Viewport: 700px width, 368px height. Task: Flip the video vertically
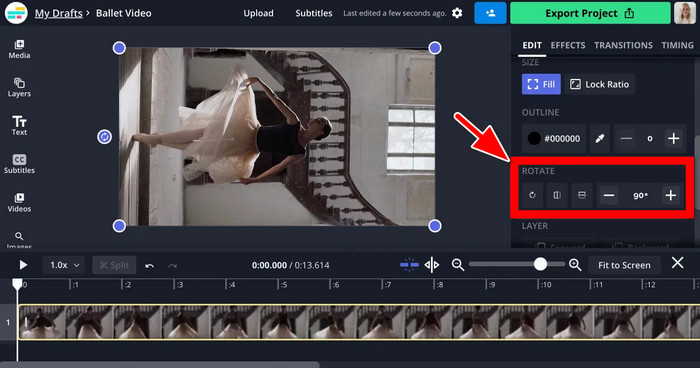tap(582, 195)
